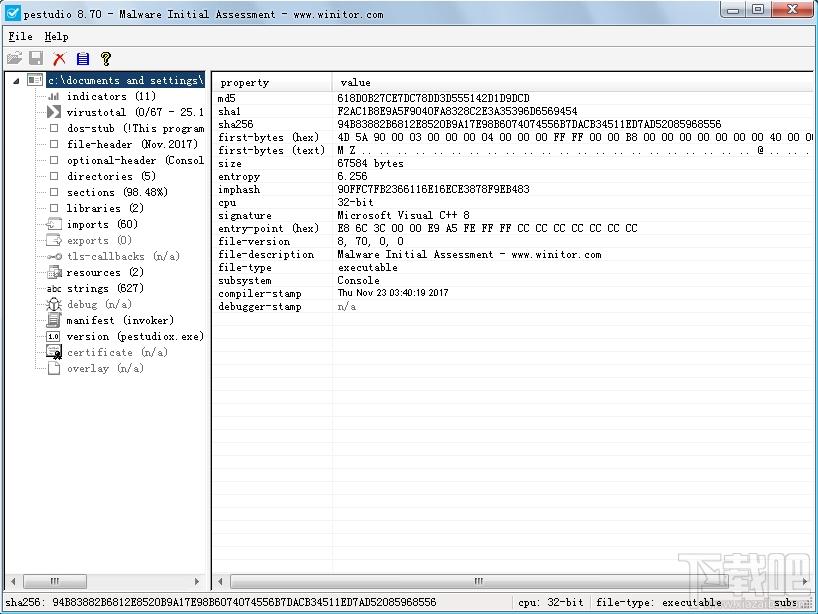The height and width of the screenshot is (614, 818).
Task: Click the imports arrow icon
Action: tap(54, 224)
